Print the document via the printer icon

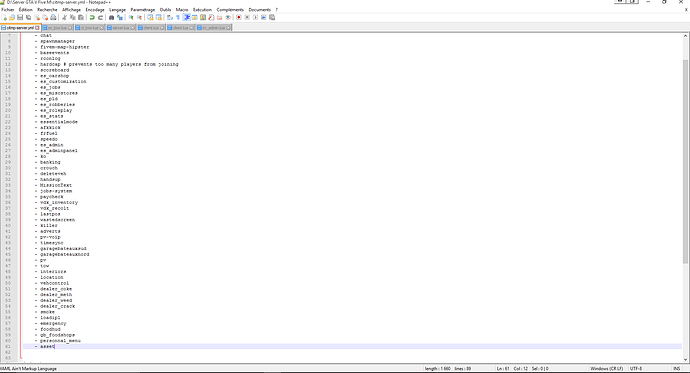pos(53,18)
